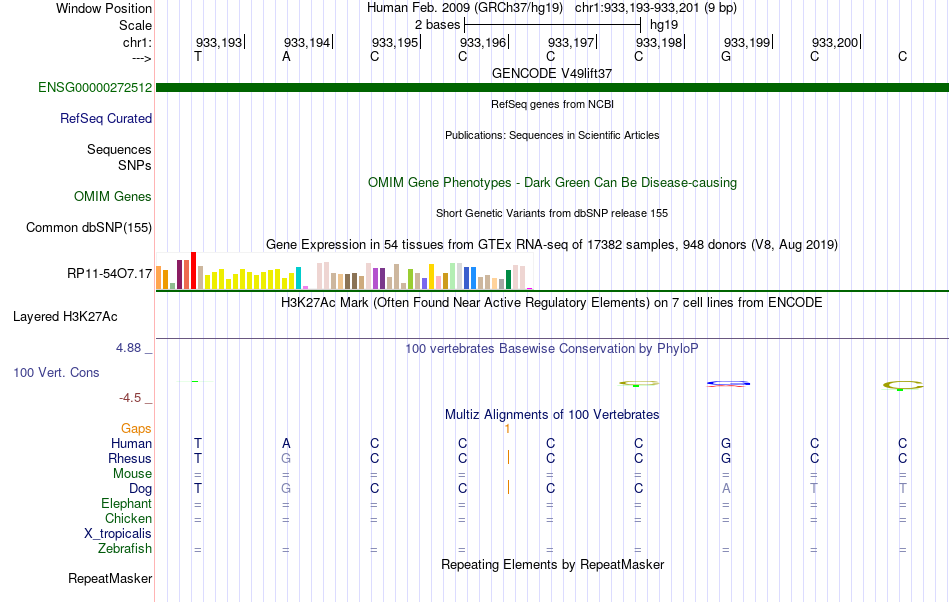The image size is (950, 602).
Task: Click Publications: Sequences in Scientific Articles title
Action: coord(552,135)
